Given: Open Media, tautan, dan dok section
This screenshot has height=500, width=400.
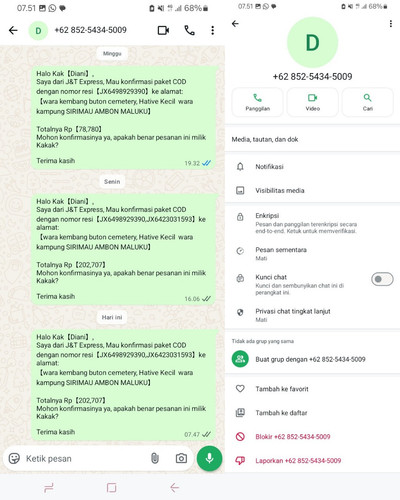Looking at the screenshot, I should pos(312,139).
